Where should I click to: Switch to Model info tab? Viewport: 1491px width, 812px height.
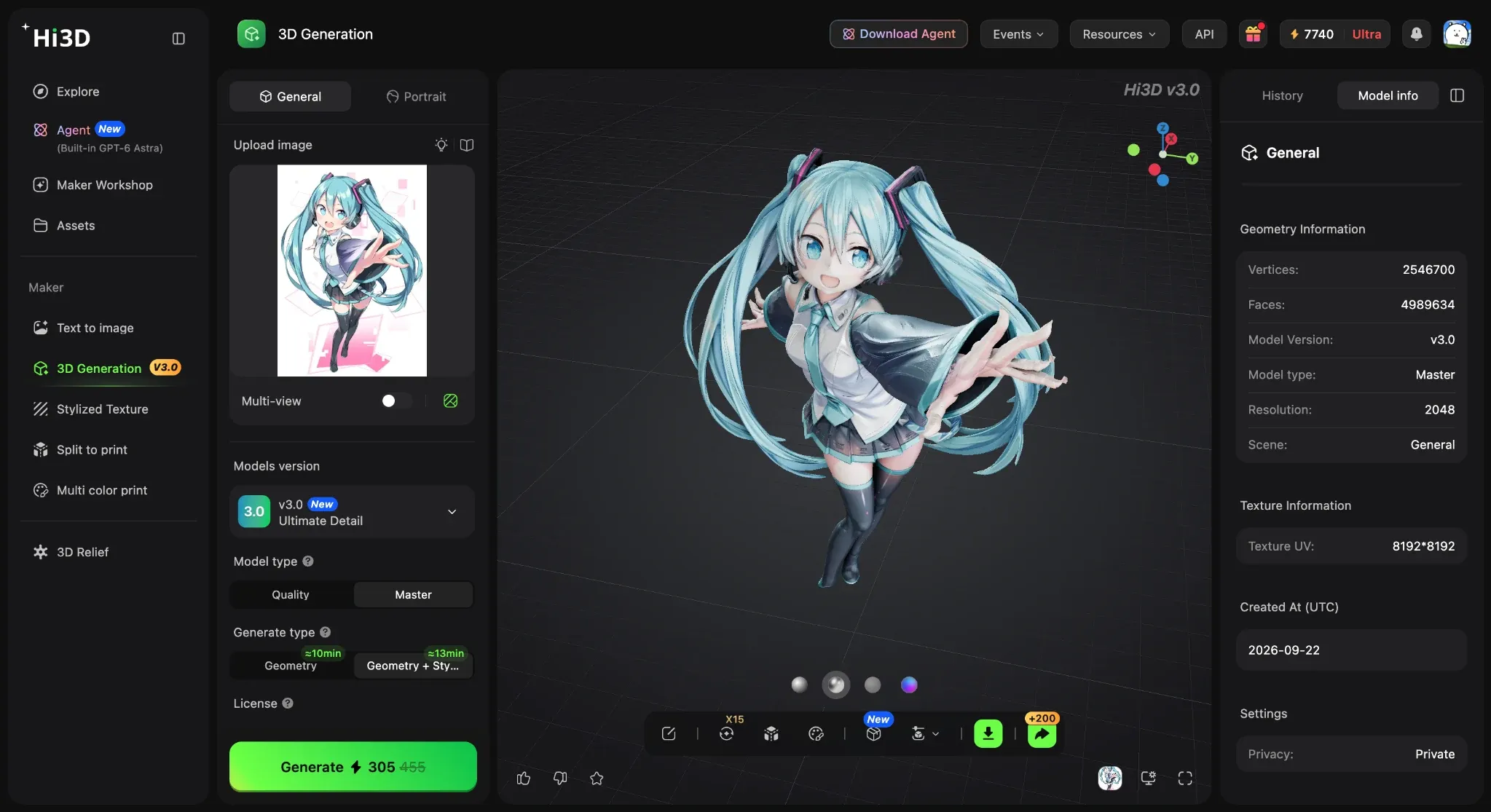coord(1388,96)
